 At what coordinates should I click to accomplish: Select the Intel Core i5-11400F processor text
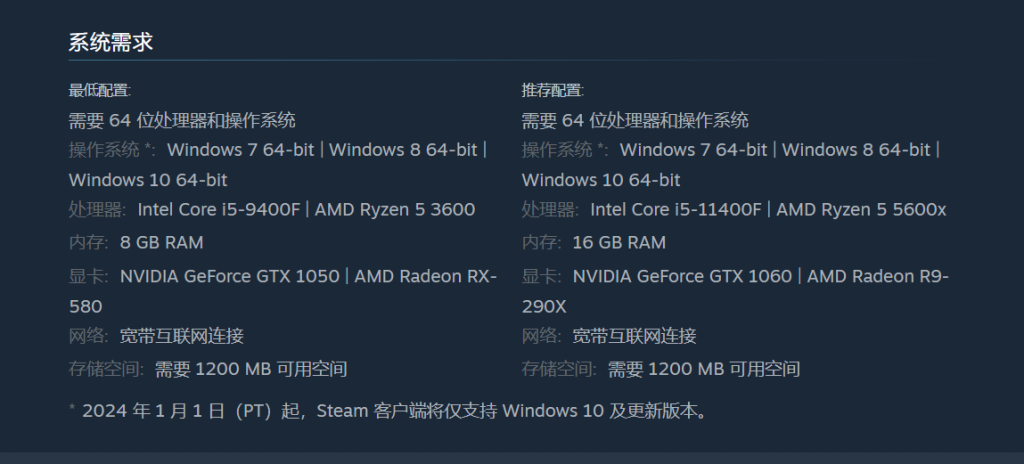675,210
